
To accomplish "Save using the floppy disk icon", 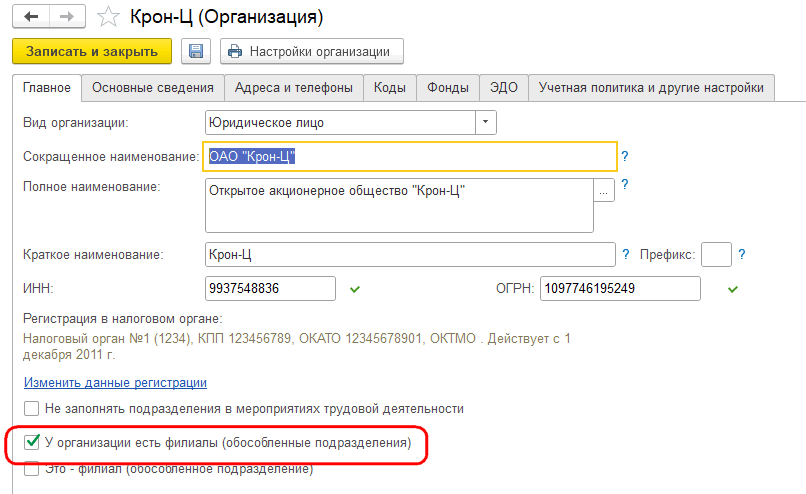I will 196,51.
